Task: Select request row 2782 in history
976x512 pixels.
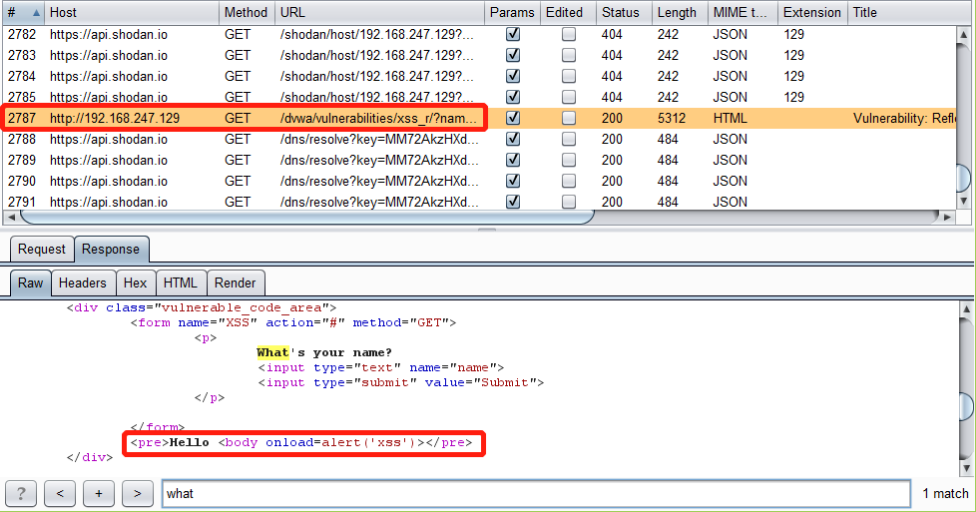Action: (479, 34)
